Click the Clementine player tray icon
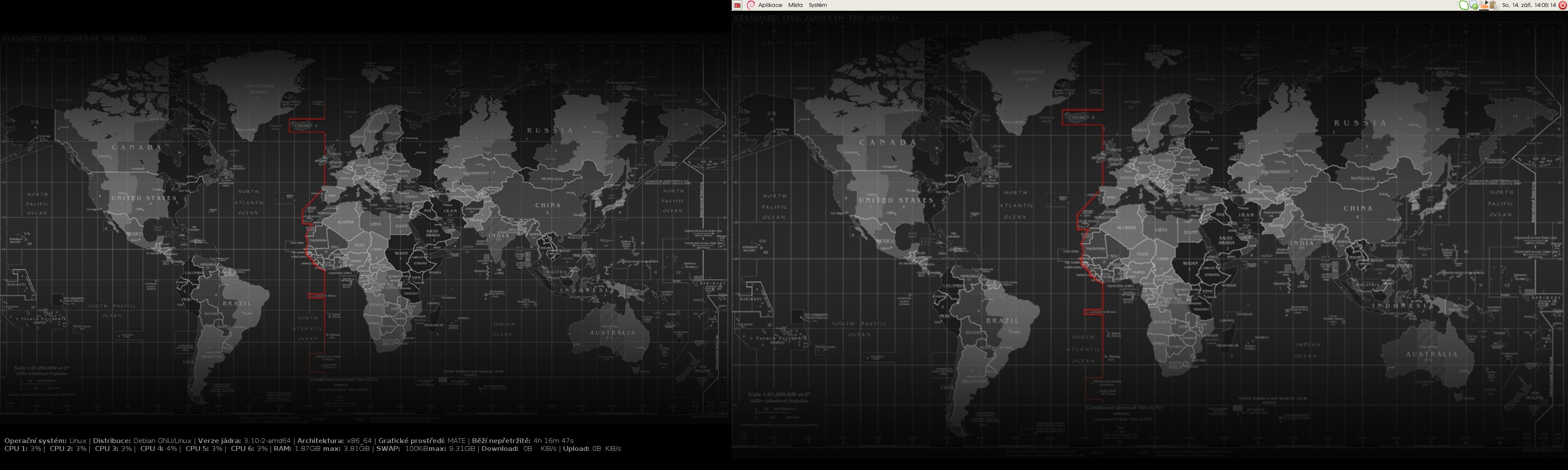1568x470 pixels. 1484,5
